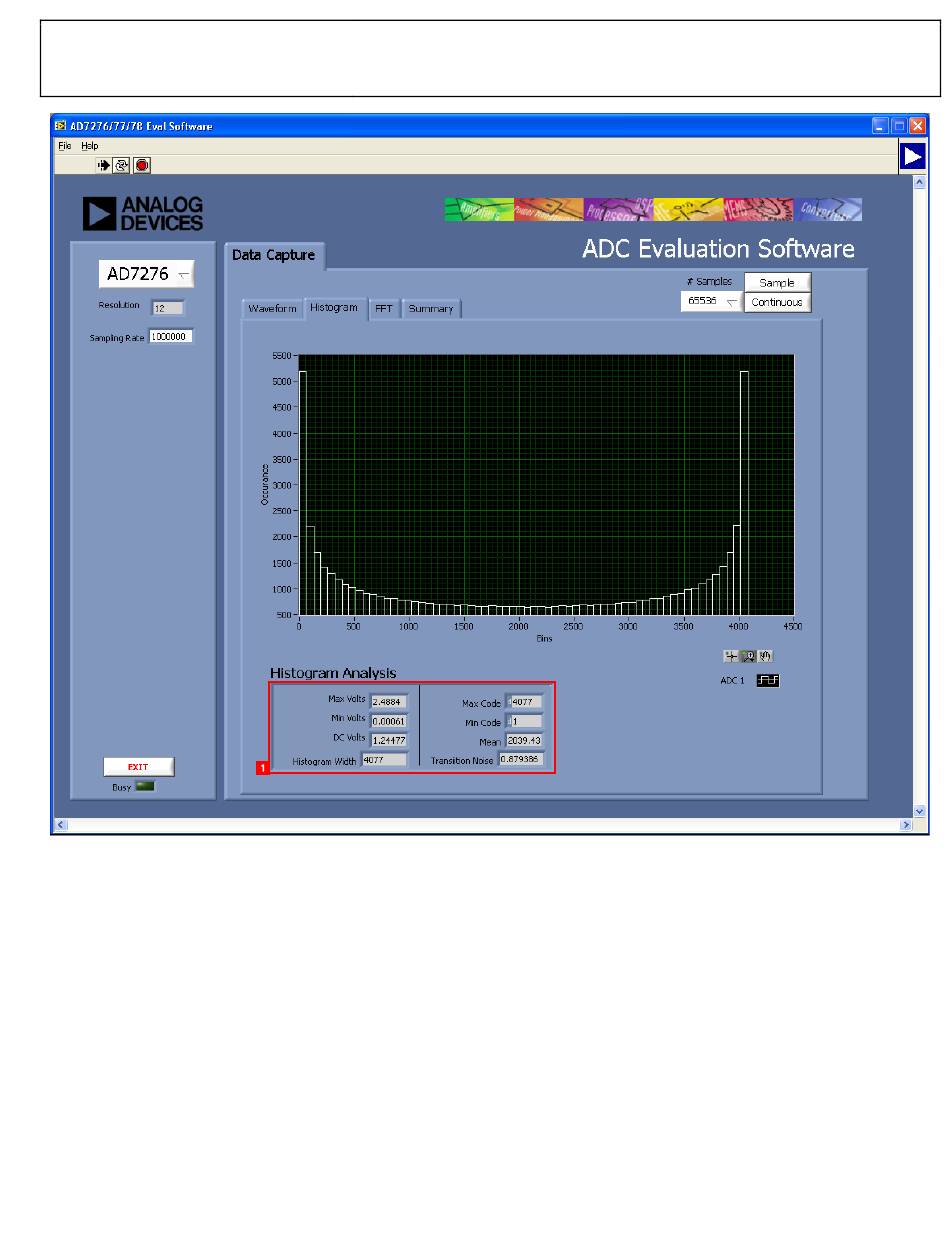
Task: Click the Sample button
Action: click(x=777, y=283)
